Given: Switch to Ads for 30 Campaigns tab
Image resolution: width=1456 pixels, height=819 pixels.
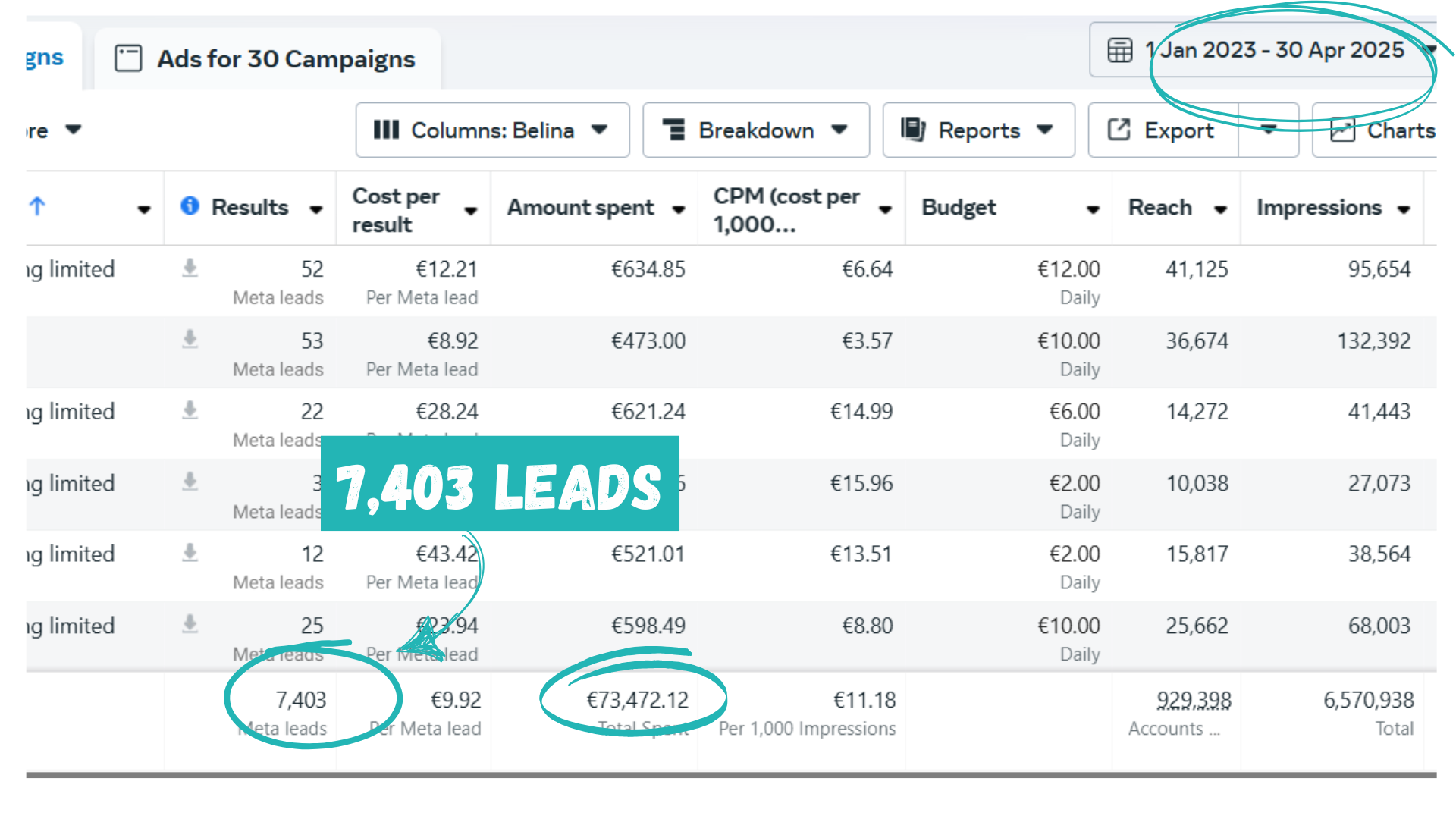Looking at the screenshot, I should coord(267,59).
